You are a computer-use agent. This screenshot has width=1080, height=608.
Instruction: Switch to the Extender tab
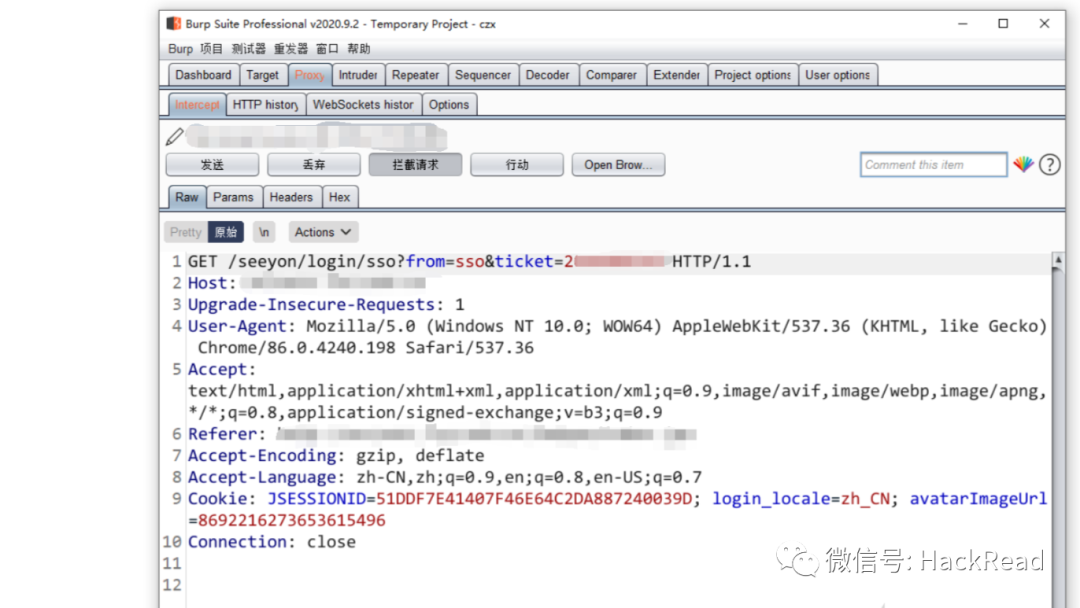[x=676, y=75]
